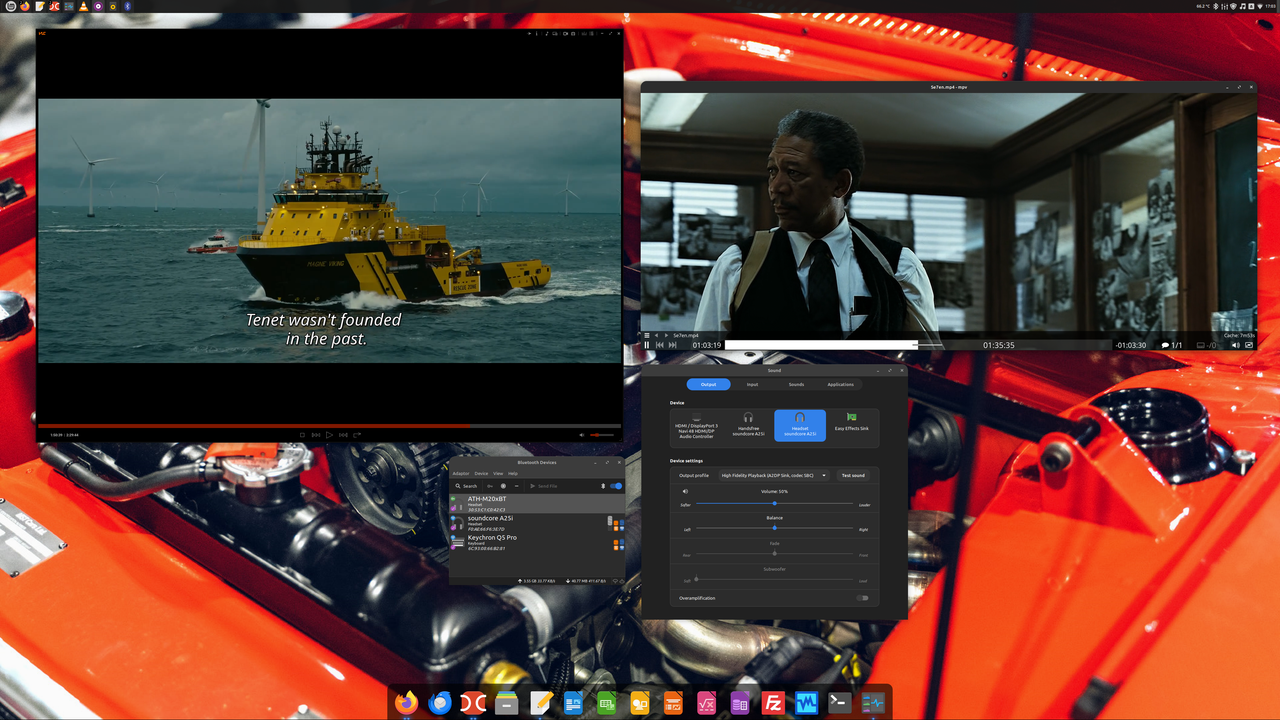
Task: Open Terminal from the dock
Action: tap(840, 703)
